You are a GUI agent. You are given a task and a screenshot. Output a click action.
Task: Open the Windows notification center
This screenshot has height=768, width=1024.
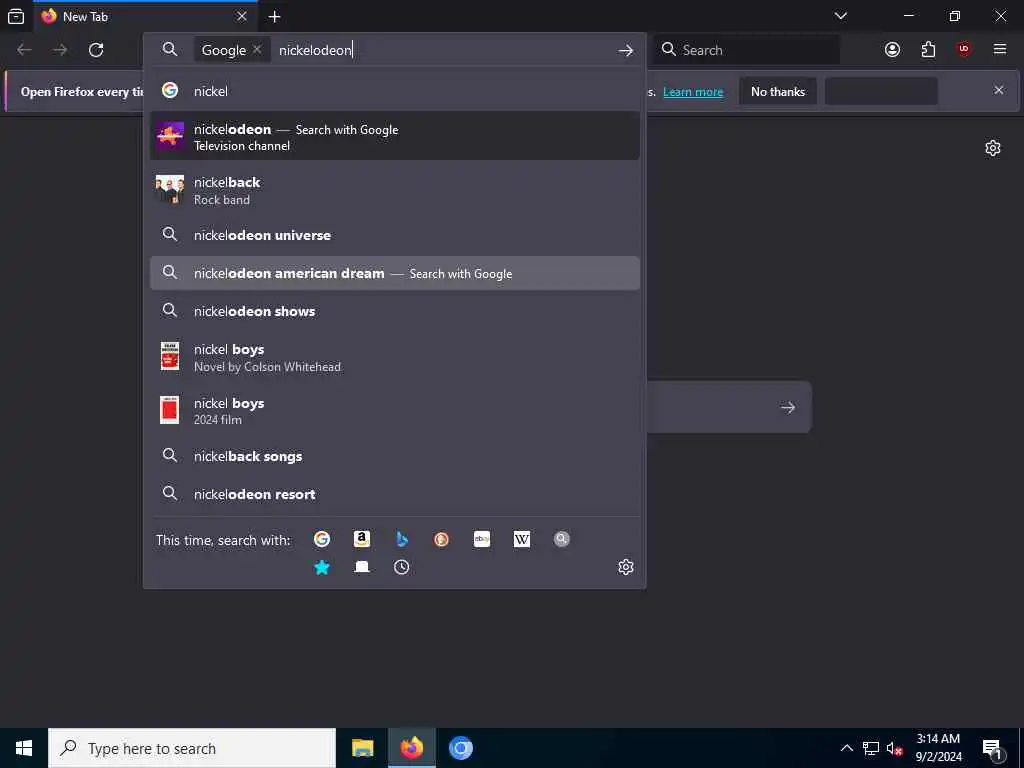click(993, 749)
